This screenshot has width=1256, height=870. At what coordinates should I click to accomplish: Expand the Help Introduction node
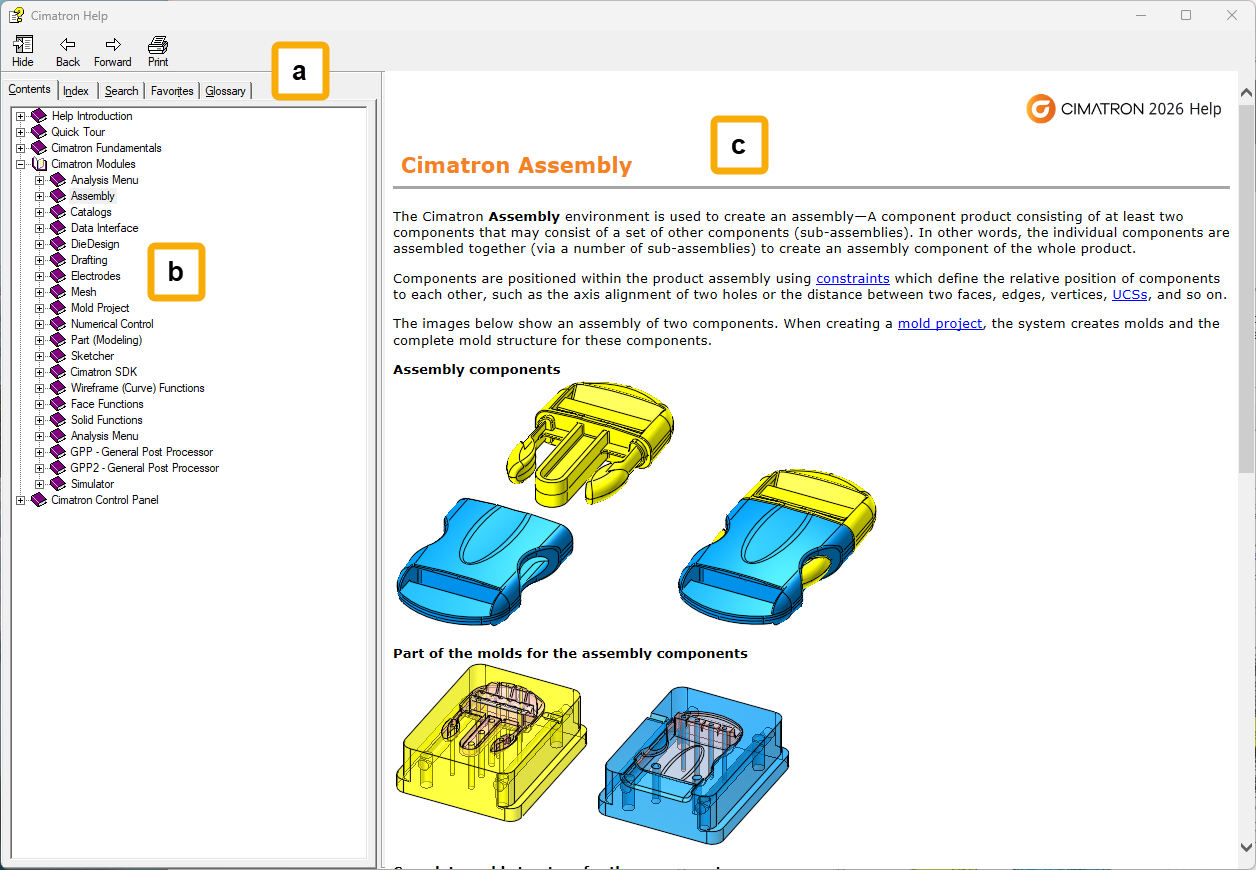pyautogui.click(x=21, y=116)
